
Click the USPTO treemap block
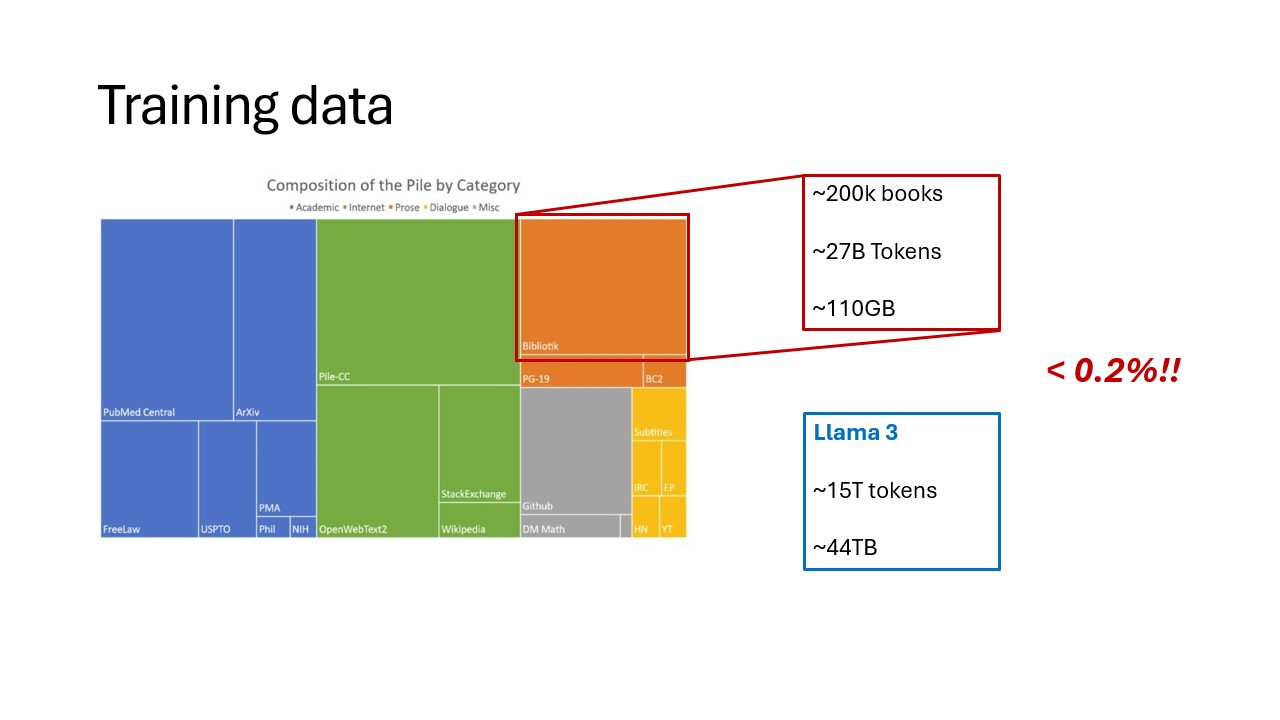pos(227,478)
